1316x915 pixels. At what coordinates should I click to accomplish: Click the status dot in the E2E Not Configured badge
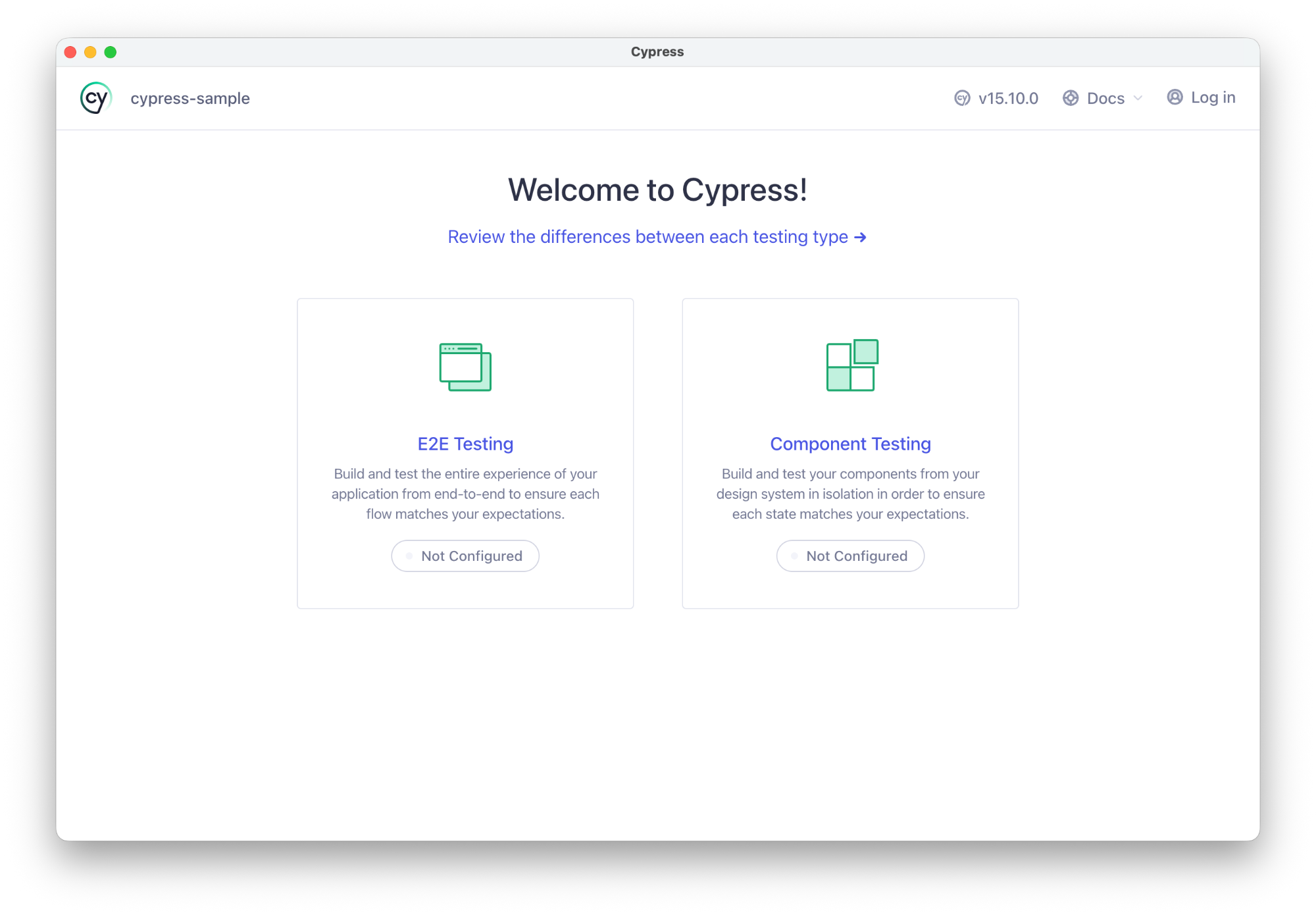click(x=409, y=556)
